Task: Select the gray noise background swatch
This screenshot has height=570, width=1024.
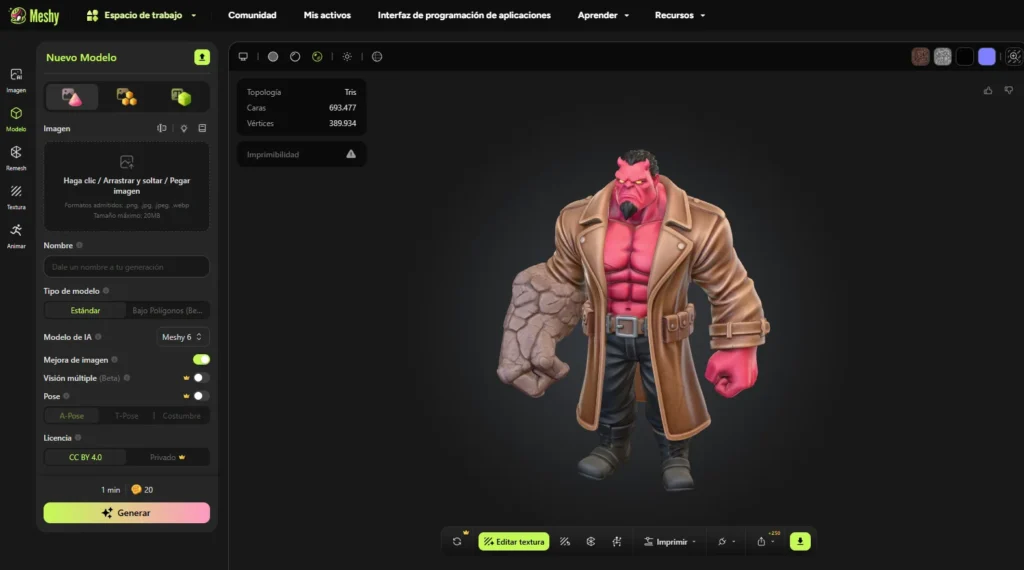Action: tap(942, 57)
